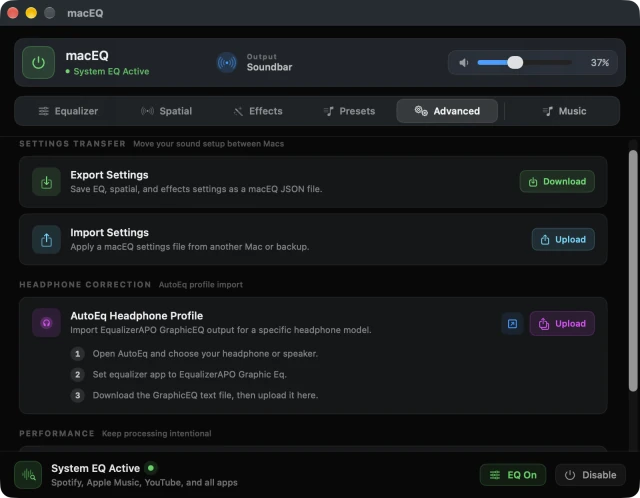Click the system EQ waveform icon
The height and width of the screenshot is (498, 640).
pyautogui.click(x=28, y=475)
